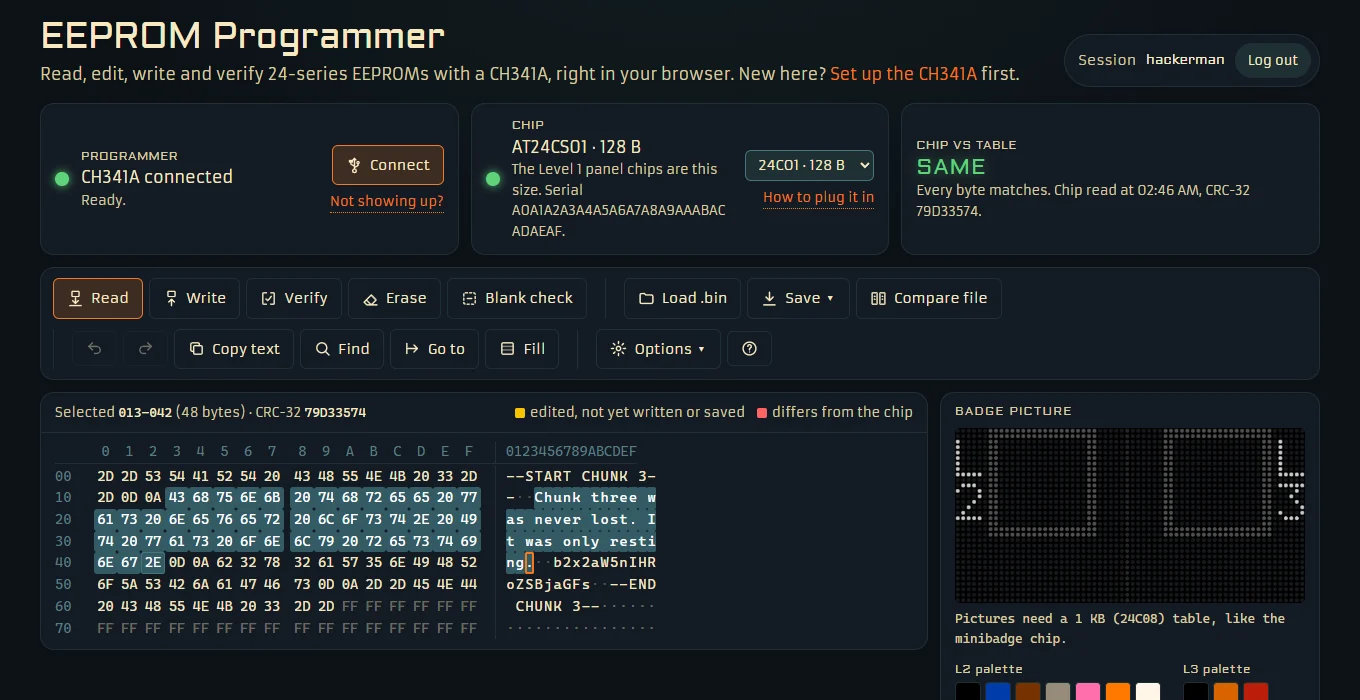Click the 'L2 palette' label
1360x700 pixels.
(x=989, y=669)
